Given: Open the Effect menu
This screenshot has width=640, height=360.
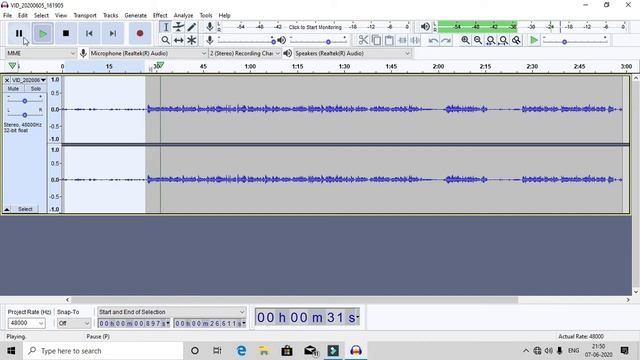Looking at the screenshot, I should tap(160, 15).
